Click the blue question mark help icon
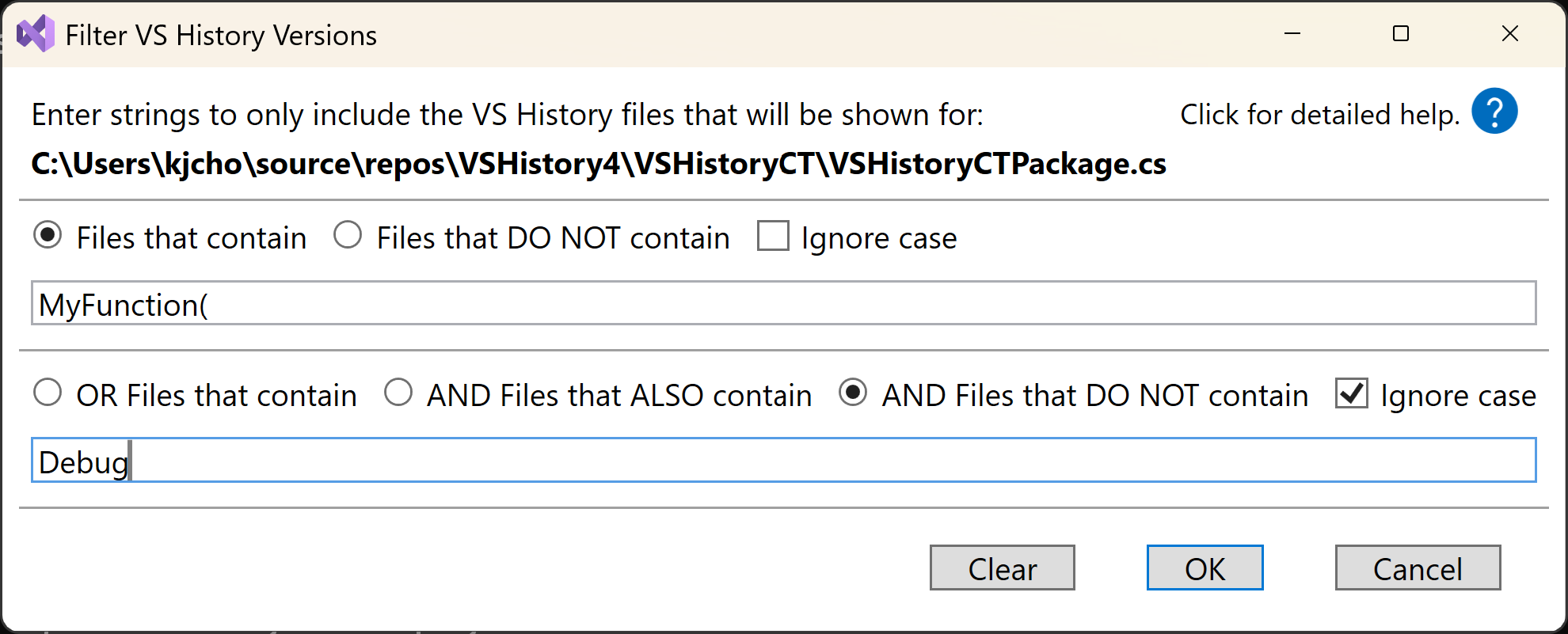 pos(1494,112)
